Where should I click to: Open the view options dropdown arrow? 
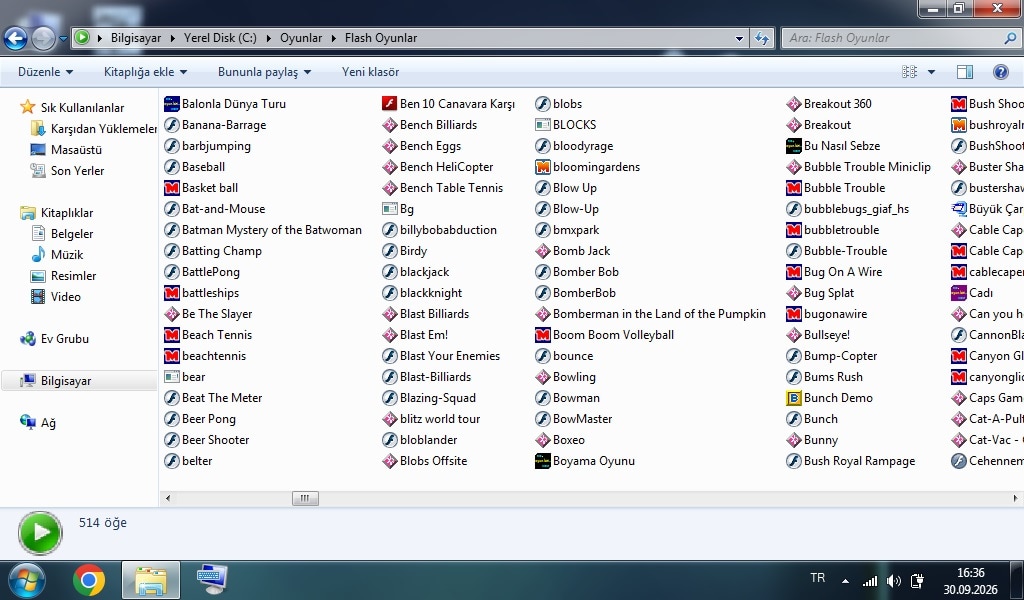(931, 72)
